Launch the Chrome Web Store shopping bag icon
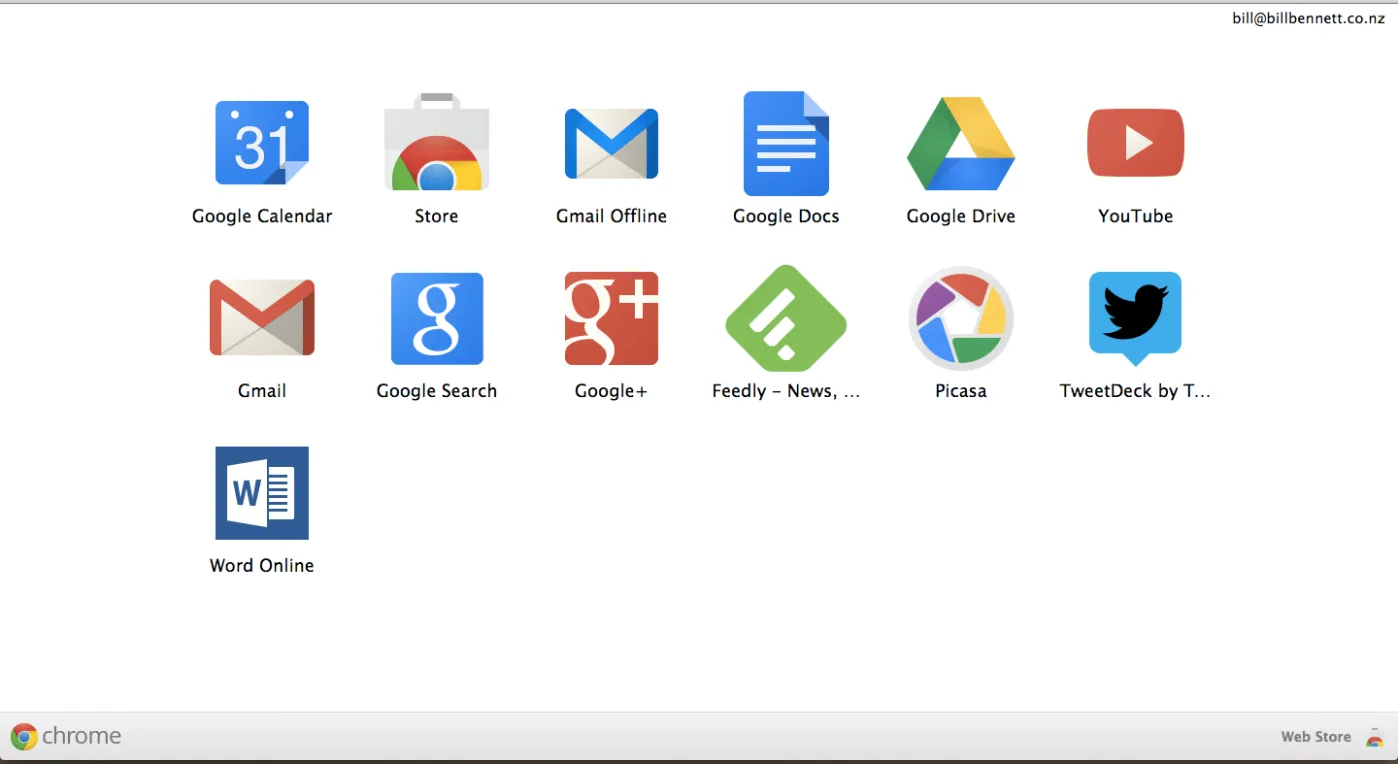Image resolution: width=1398 pixels, height=764 pixels. click(437, 142)
